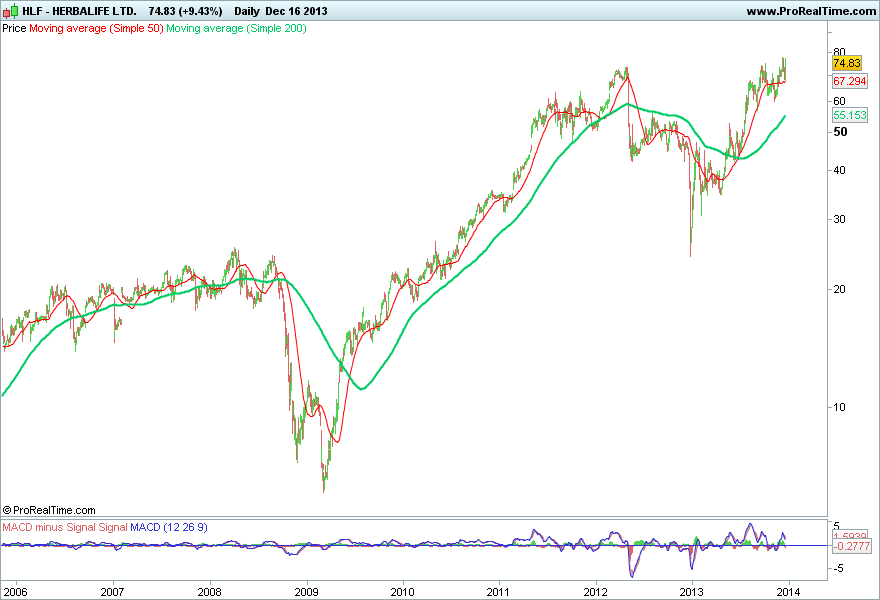Click the -5 MACD axis label
The width and height of the screenshot is (880, 600).
[837, 569]
